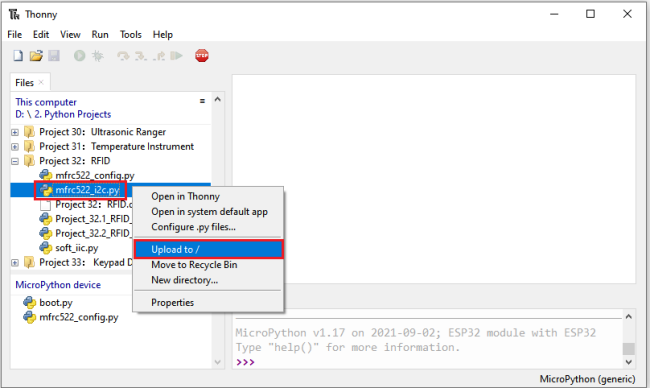The image size is (650, 388).
Task: Select Upload to / in context menu
Action: click(209, 249)
